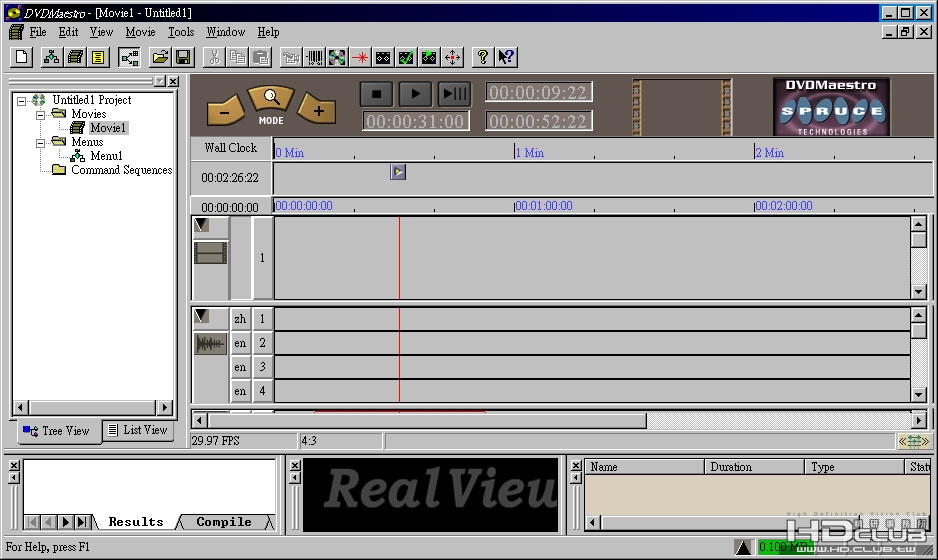Select Movie1 in the project tree

tap(108, 127)
